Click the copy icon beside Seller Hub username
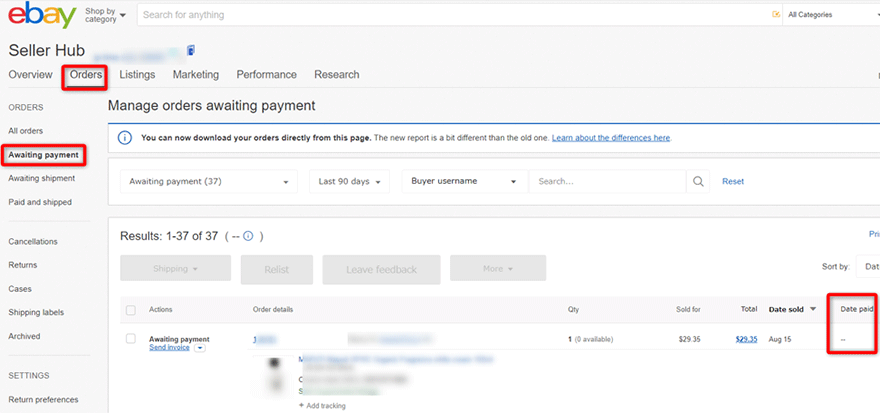This screenshot has width=880, height=413. click(x=191, y=51)
